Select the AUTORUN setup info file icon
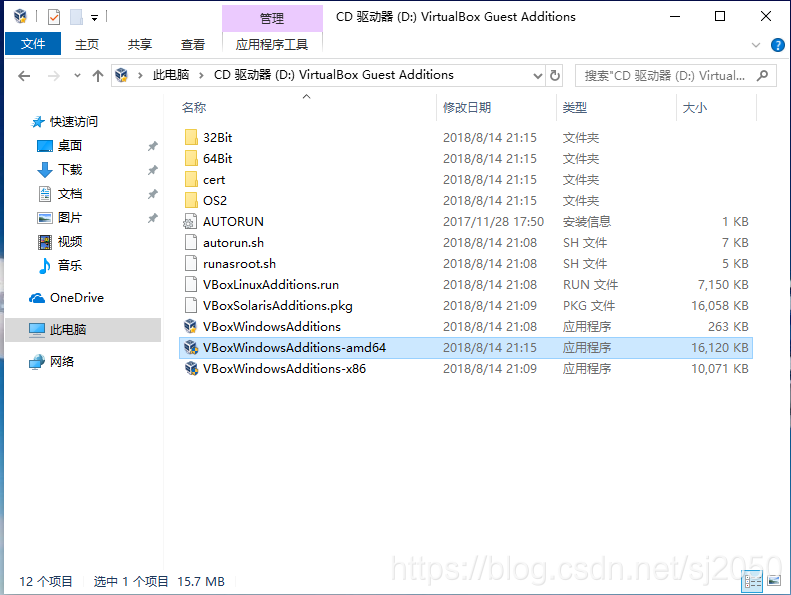This screenshot has width=791, height=595. (190, 222)
